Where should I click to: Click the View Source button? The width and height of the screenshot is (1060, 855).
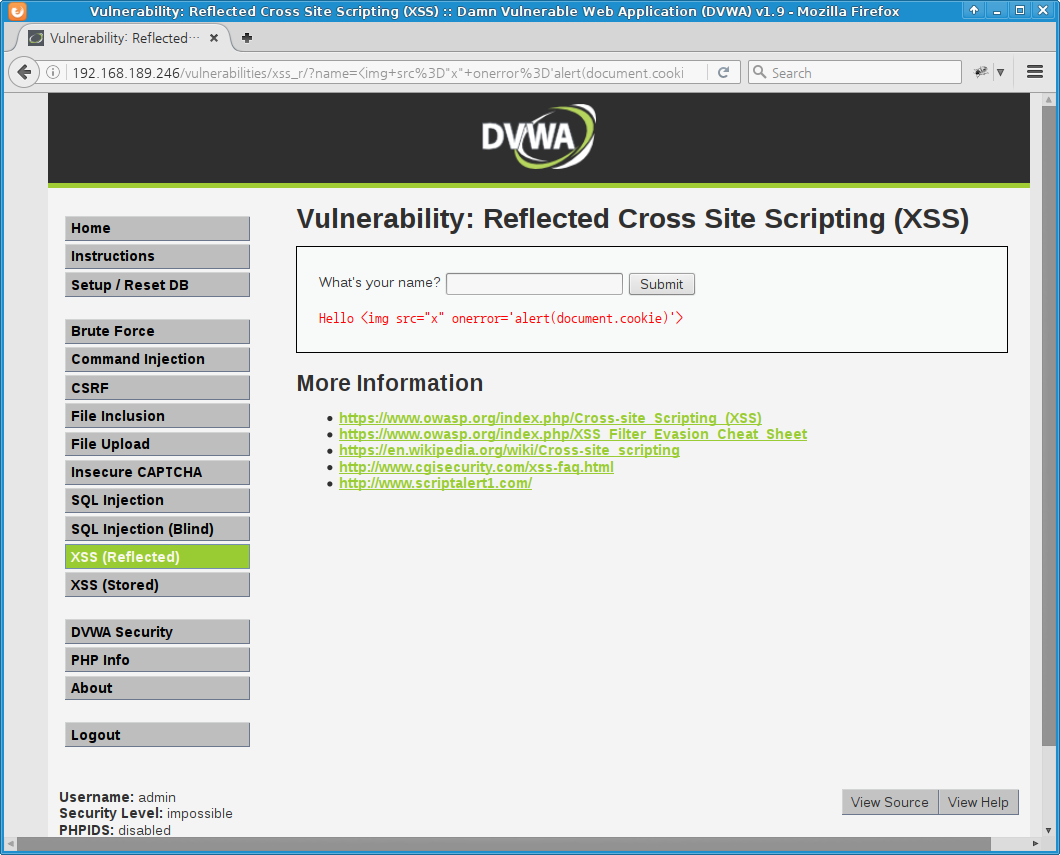click(x=890, y=802)
